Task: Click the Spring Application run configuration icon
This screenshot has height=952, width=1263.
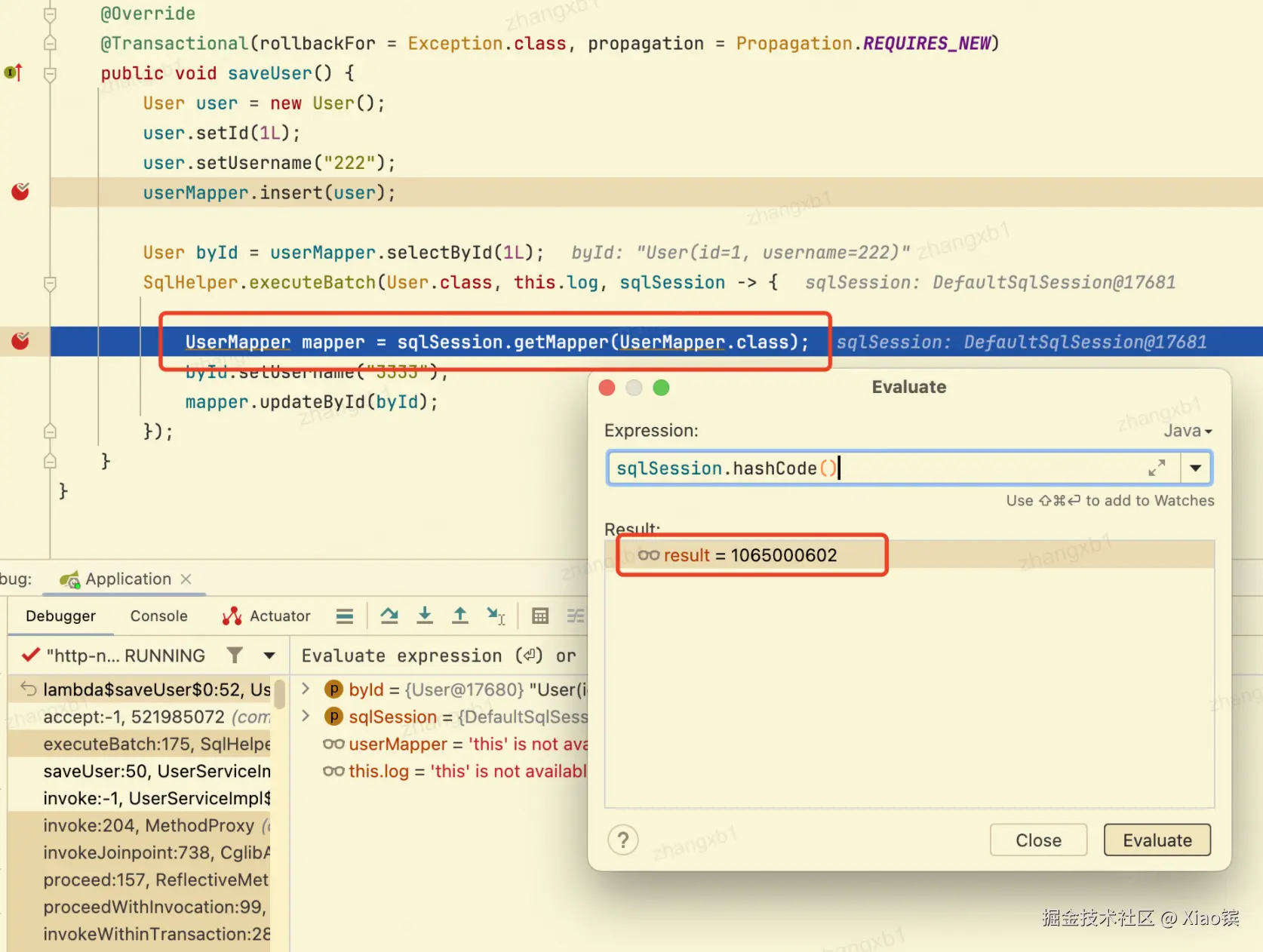Action: 69,579
